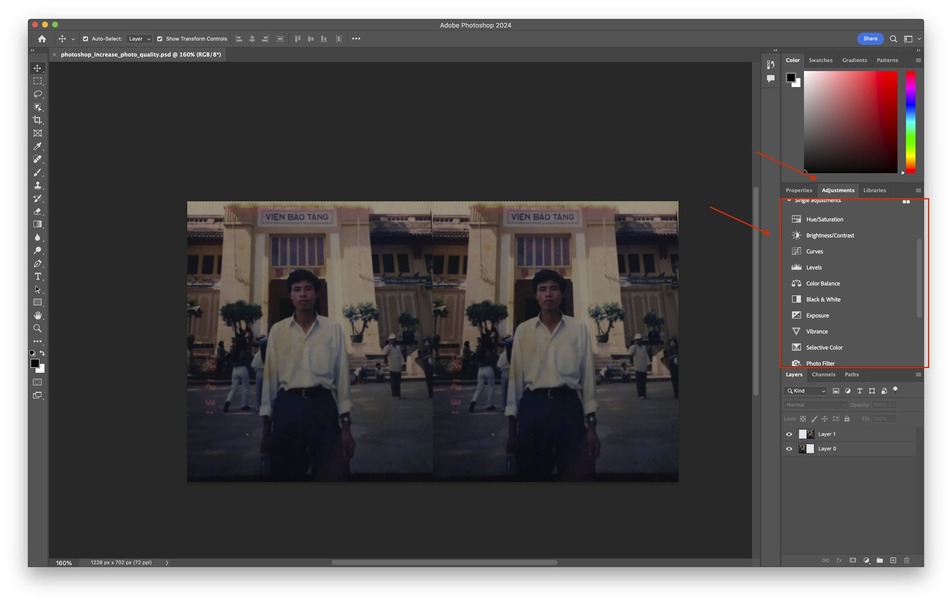952x604 pixels.
Task: Click the blue Share button
Action: pyautogui.click(x=870, y=39)
